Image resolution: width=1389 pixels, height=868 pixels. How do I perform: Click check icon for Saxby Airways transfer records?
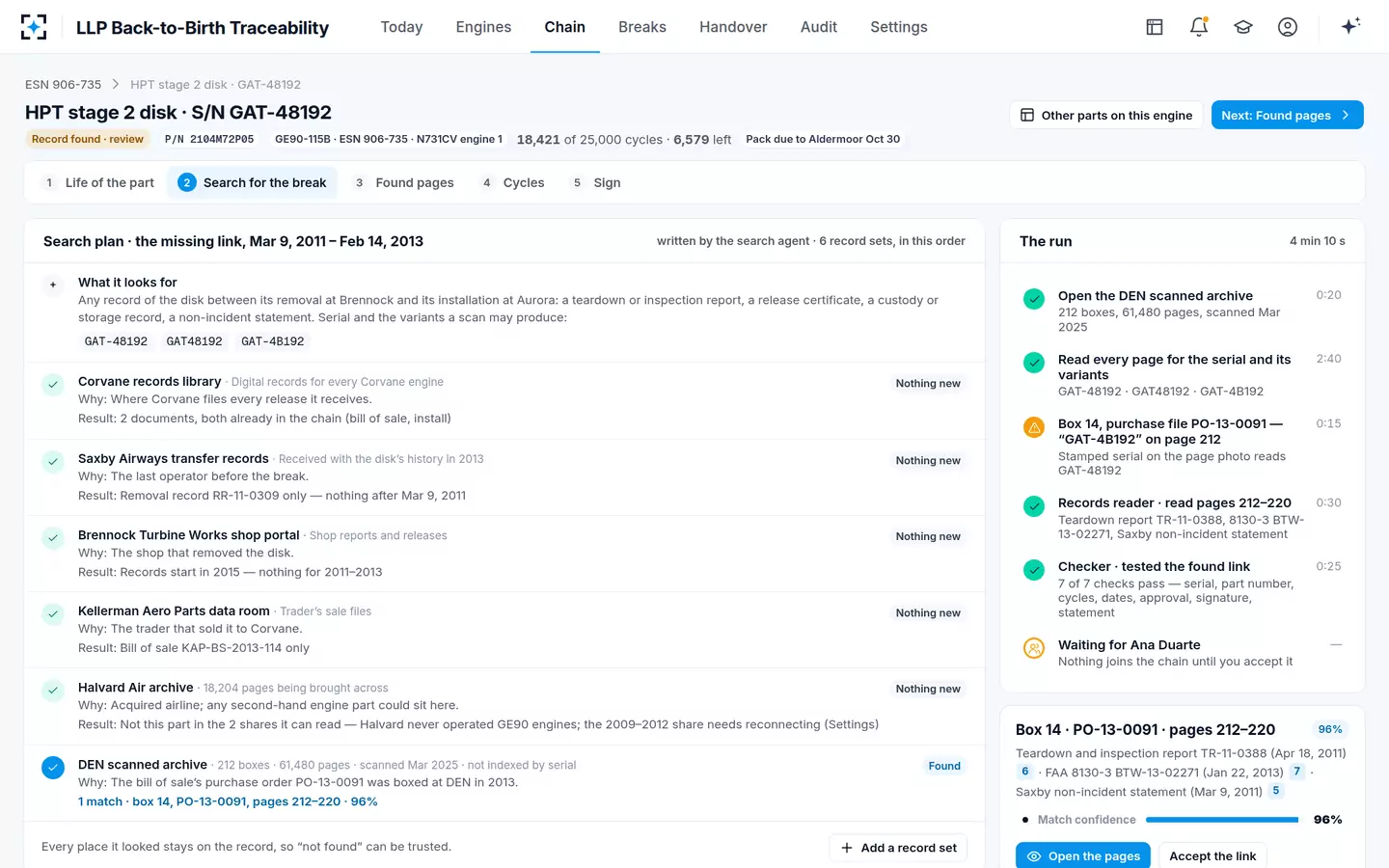53,461
